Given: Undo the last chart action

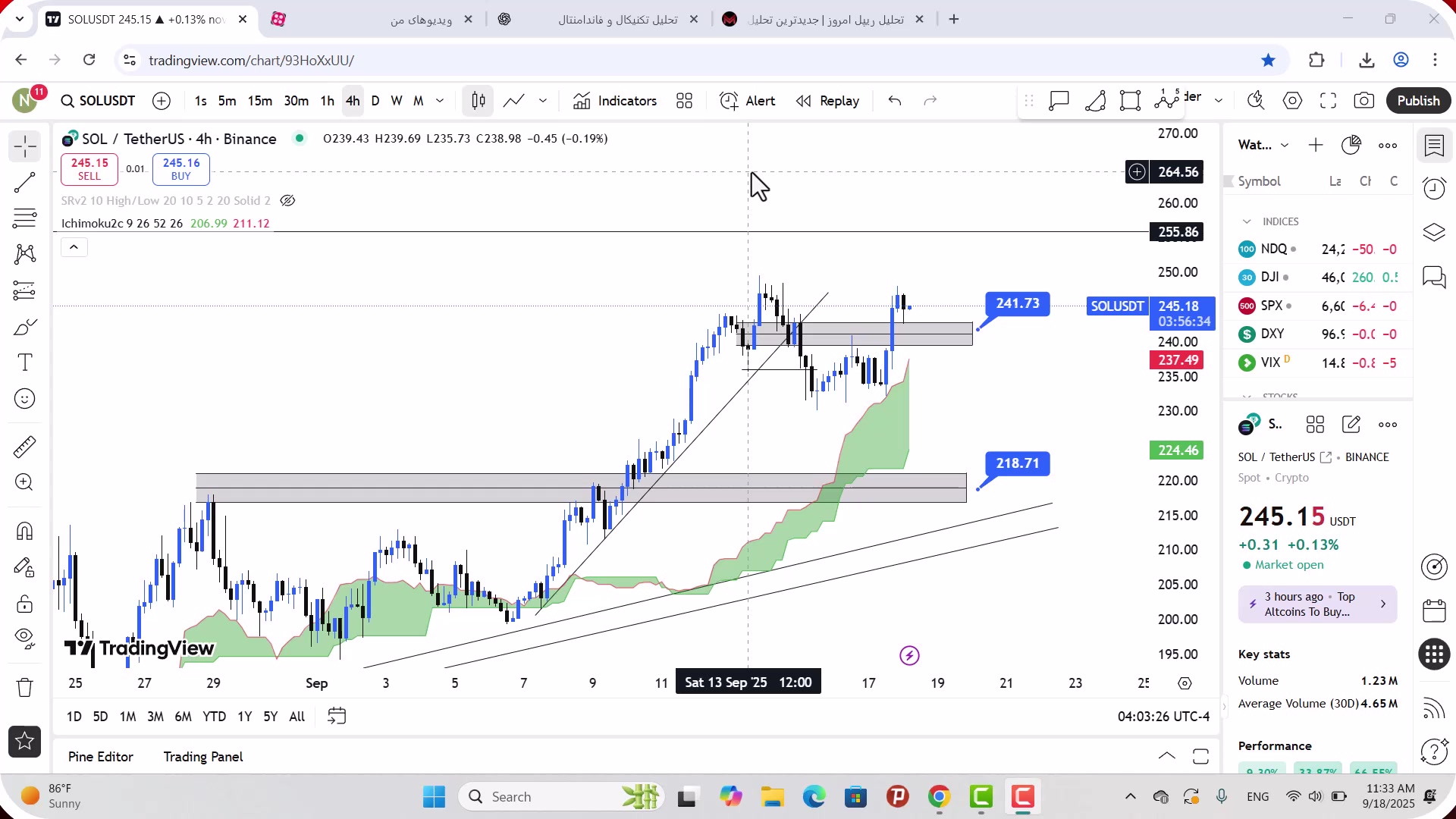Looking at the screenshot, I should pos(895,101).
